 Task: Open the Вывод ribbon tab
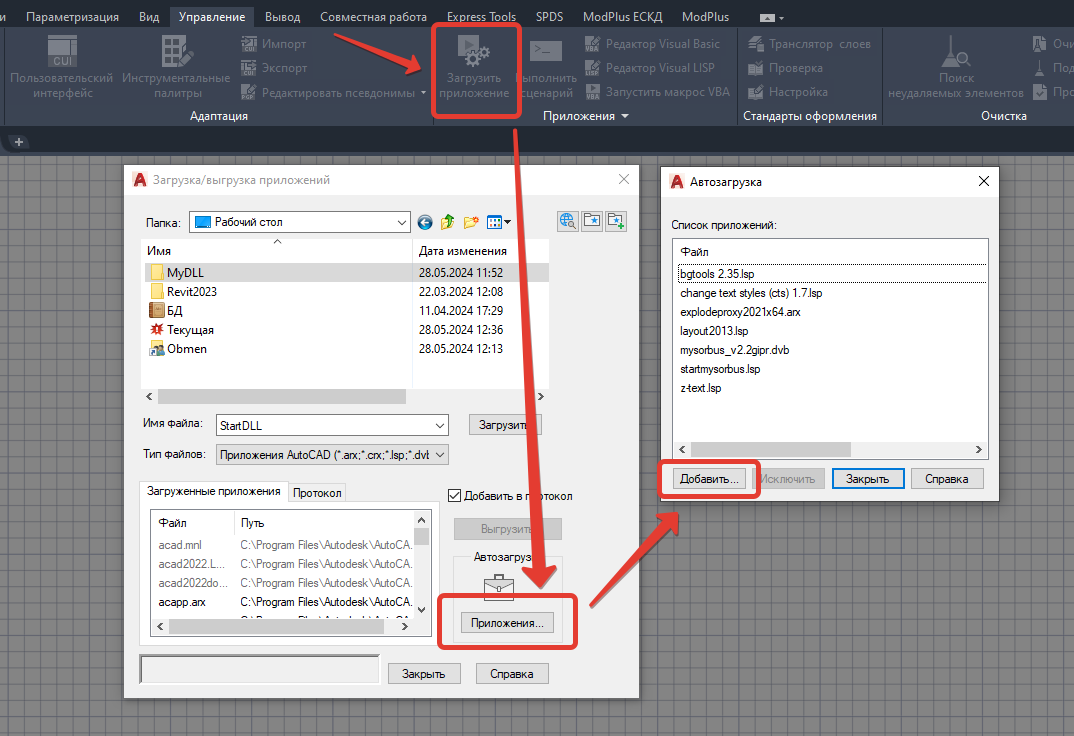point(282,15)
